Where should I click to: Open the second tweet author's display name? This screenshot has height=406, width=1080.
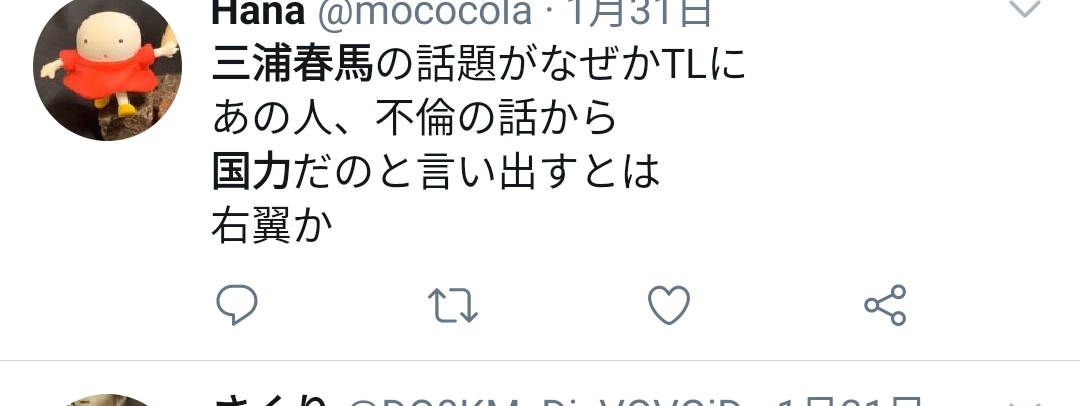(x=270, y=401)
